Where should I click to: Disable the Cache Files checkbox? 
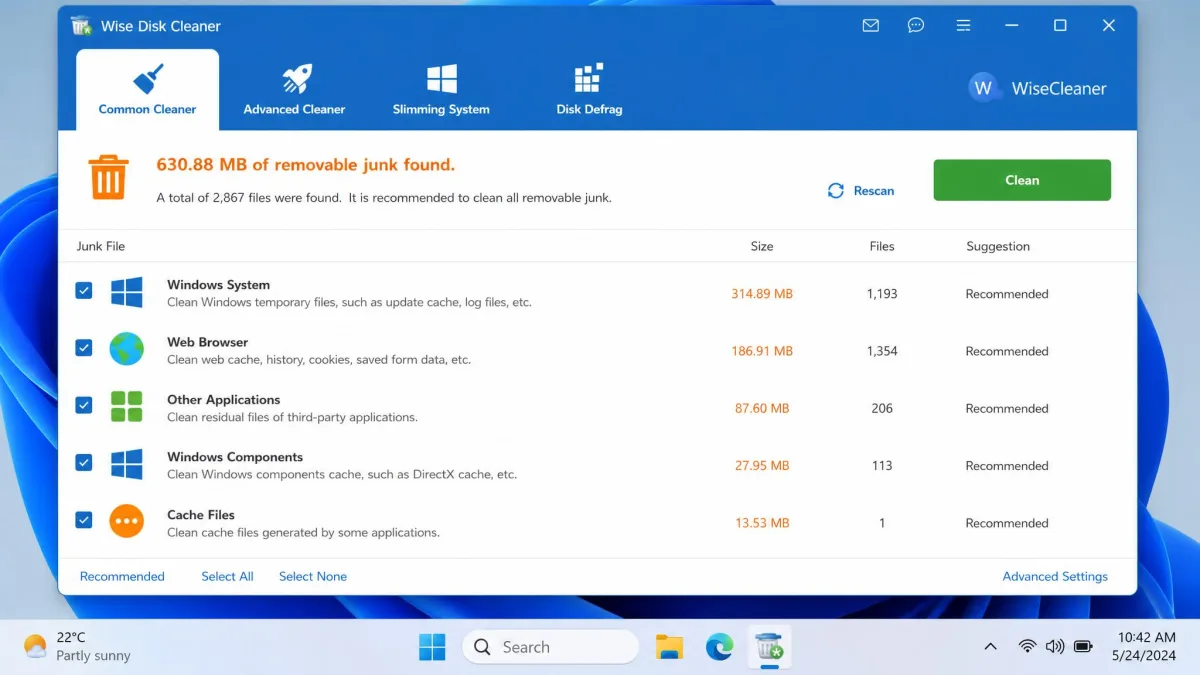tap(84, 520)
